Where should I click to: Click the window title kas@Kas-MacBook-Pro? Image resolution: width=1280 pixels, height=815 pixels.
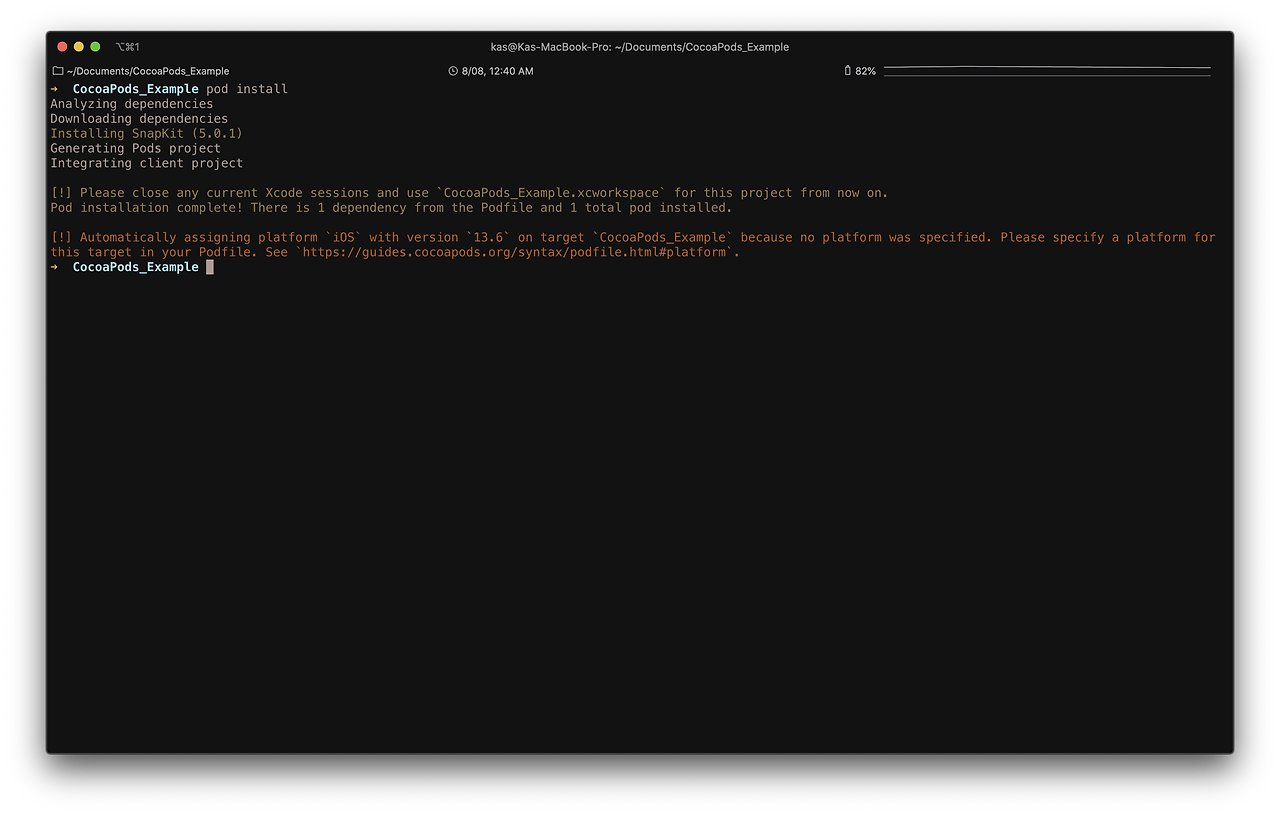pos(639,47)
